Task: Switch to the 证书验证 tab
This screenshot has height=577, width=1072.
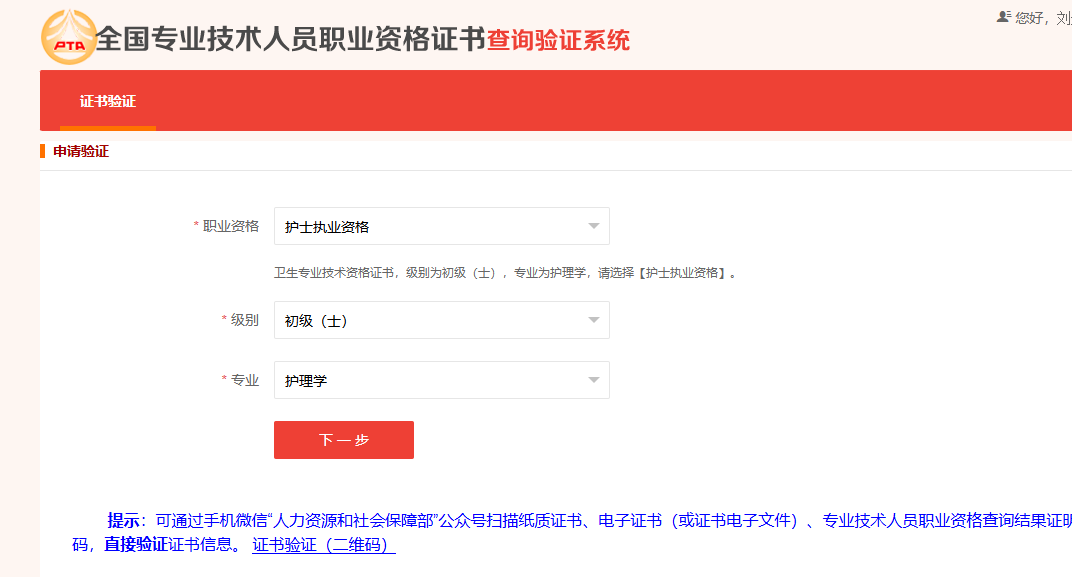Action: point(108,101)
